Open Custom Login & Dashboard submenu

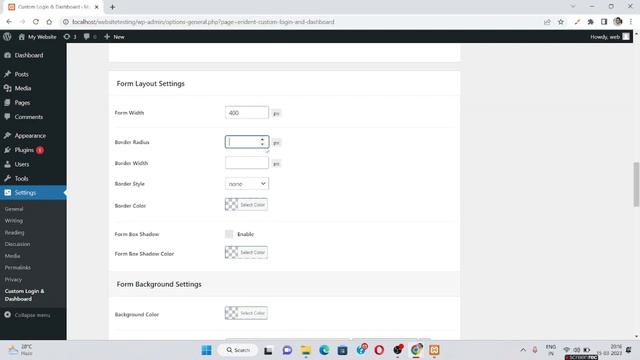24,295
